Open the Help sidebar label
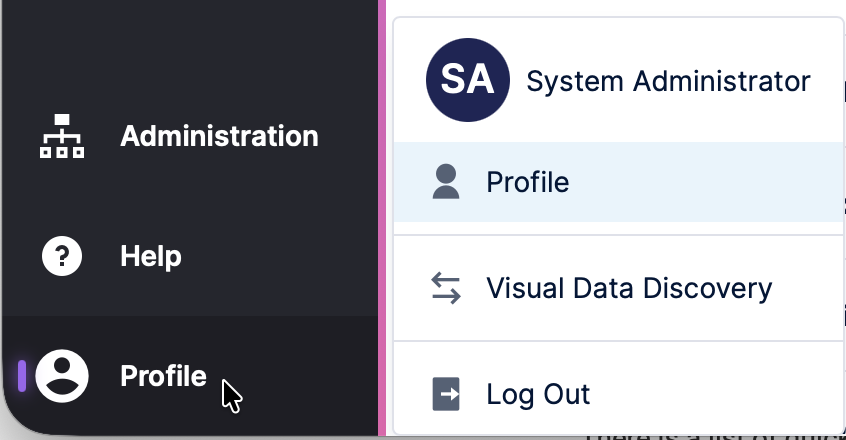This screenshot has width=846, height=440. pyautogui.click(x=151, y=257)
